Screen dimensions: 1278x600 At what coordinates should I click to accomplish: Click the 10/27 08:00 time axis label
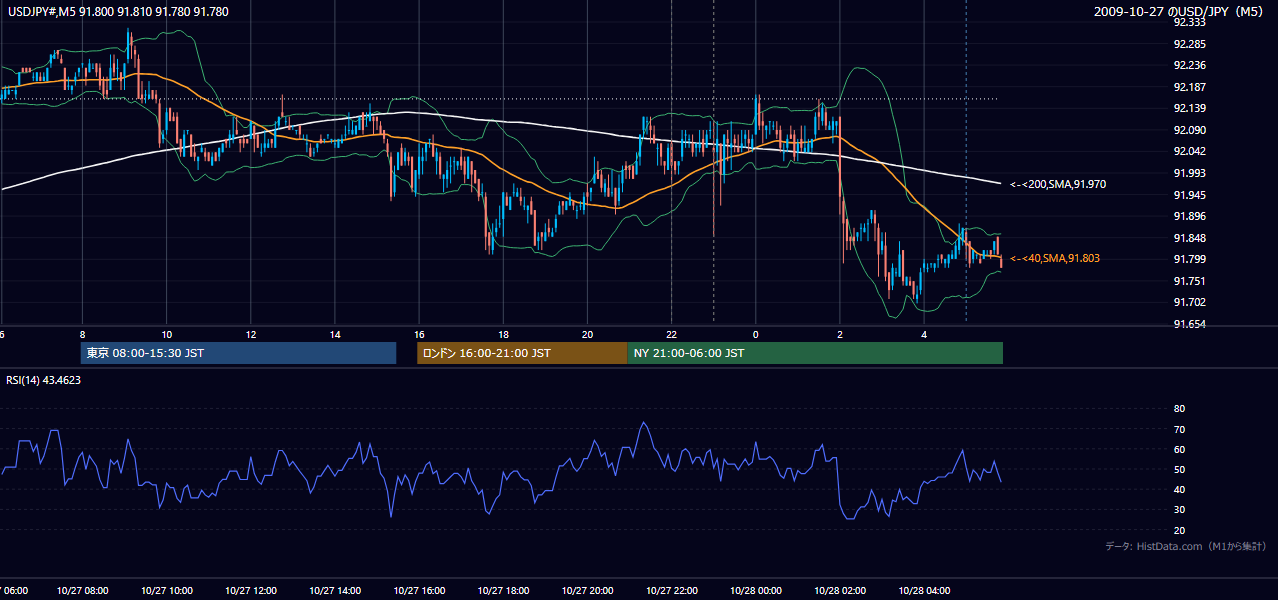84,590
